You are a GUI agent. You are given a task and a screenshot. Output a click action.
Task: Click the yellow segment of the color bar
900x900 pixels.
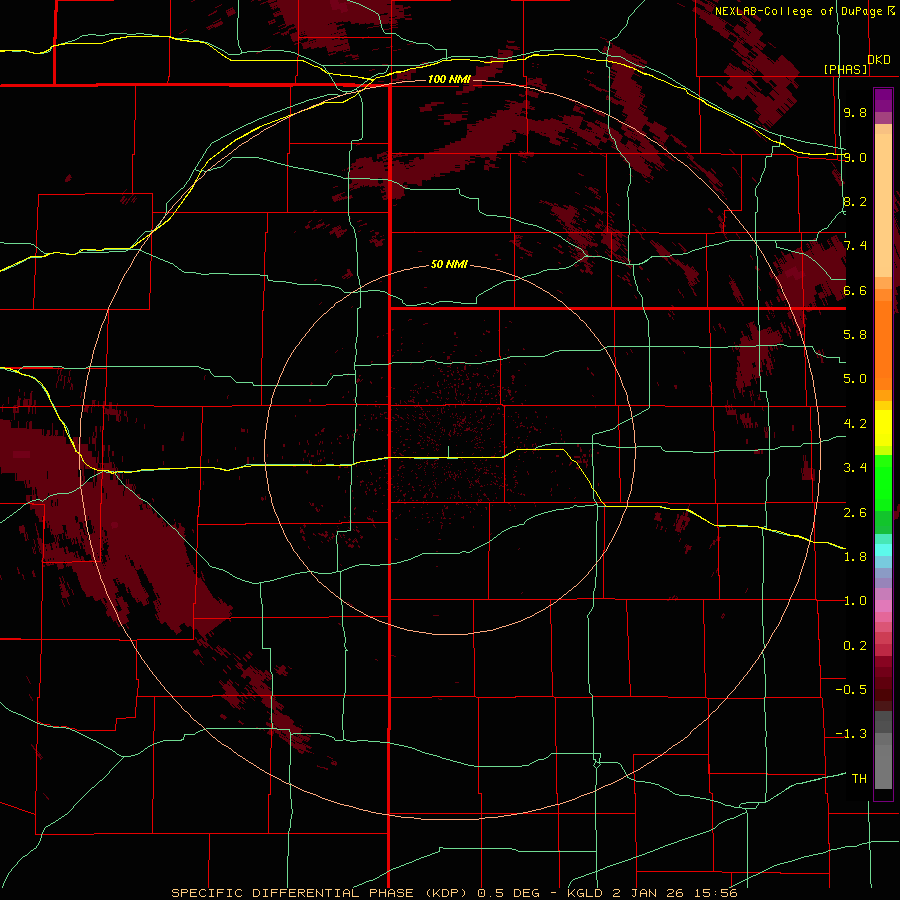(883, 428)
